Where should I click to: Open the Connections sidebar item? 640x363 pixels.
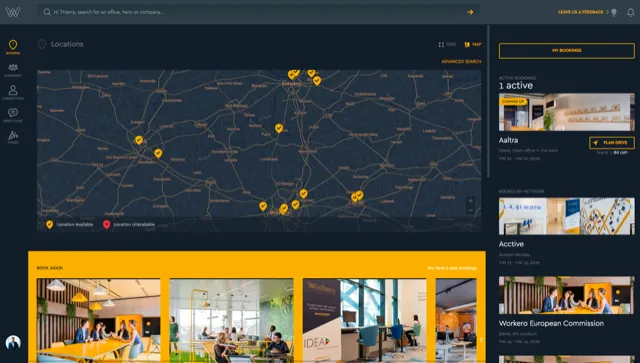pyautogui.click(x=13, y=92)
